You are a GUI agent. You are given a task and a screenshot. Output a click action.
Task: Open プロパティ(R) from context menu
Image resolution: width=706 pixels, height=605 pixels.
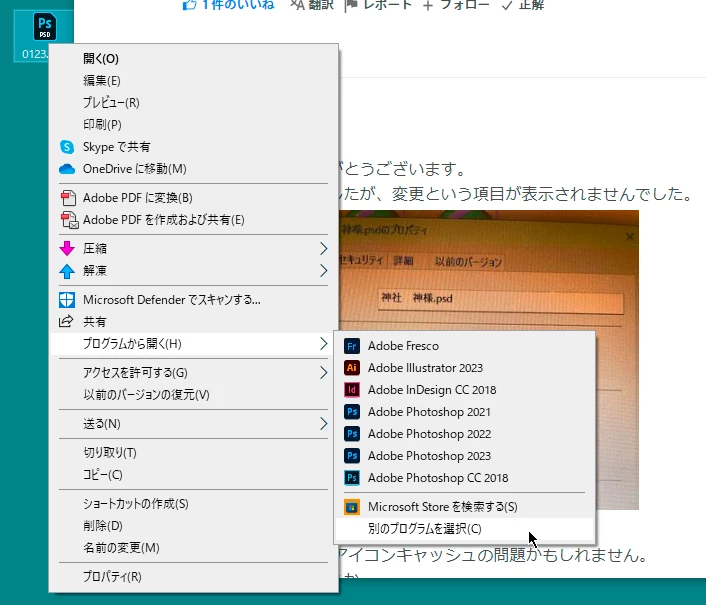(x=193, y=577)
